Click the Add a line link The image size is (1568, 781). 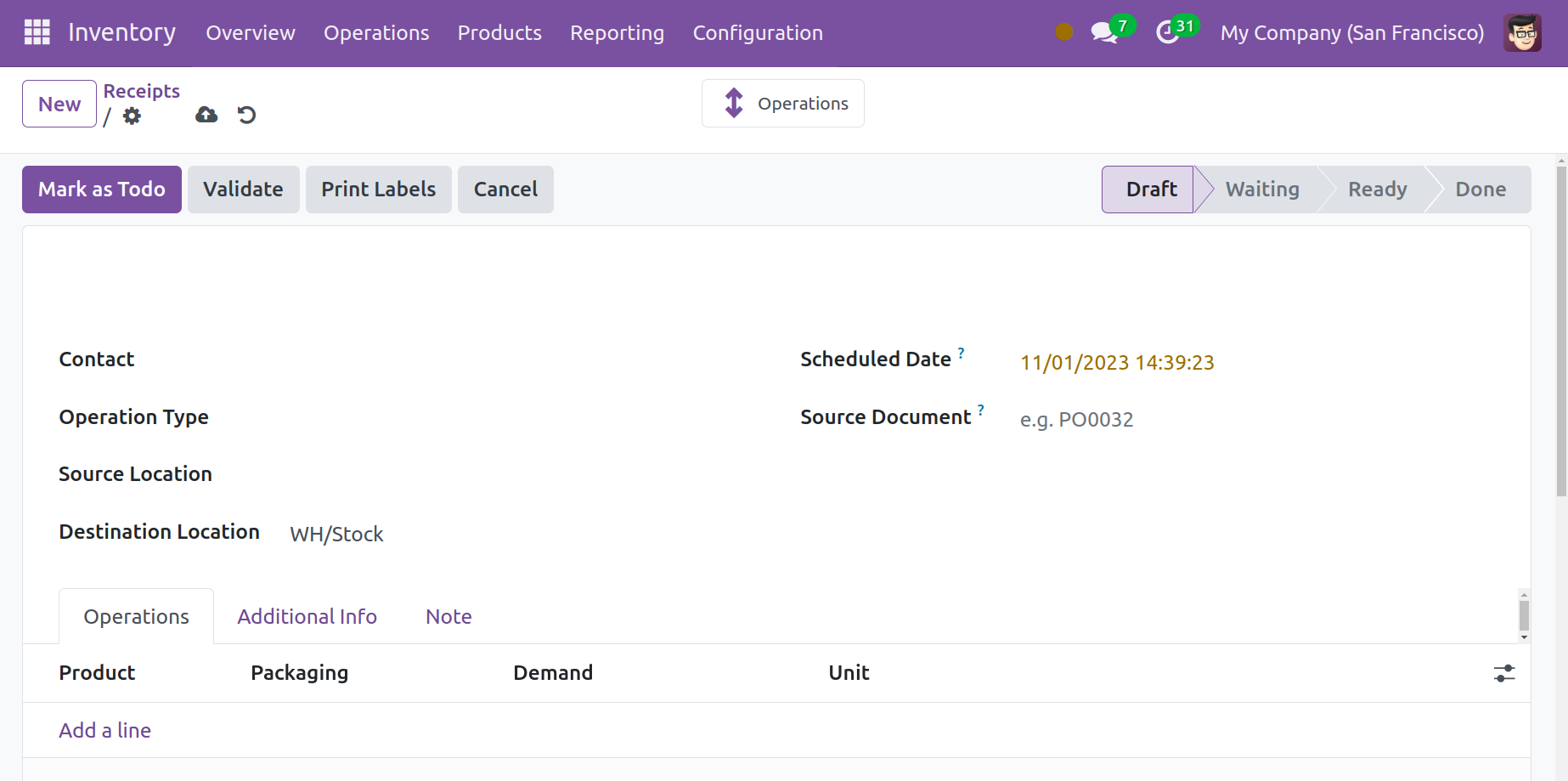(x=104, y=730)
